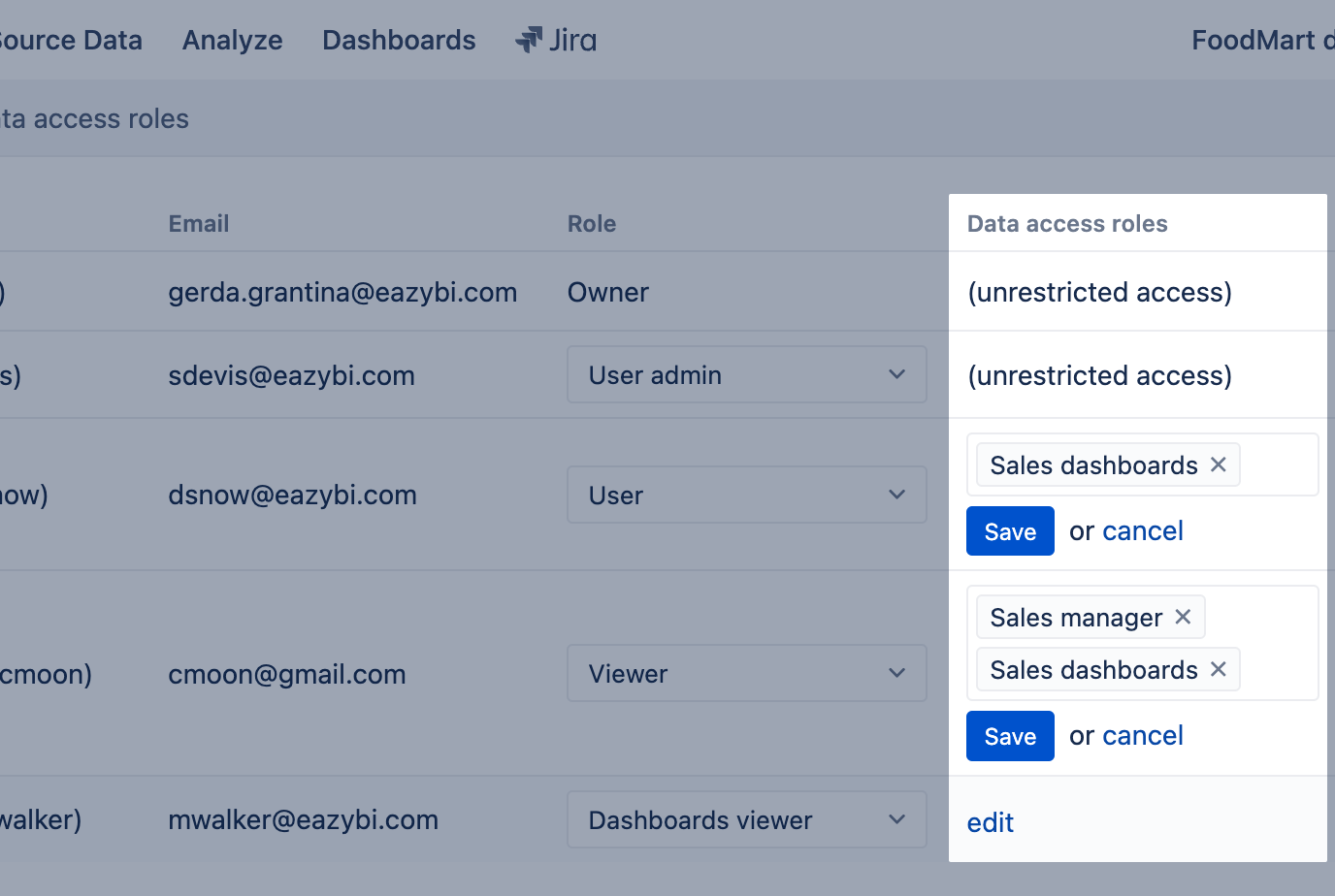Edit data access roles for mwalker

(x=990, y=821)
